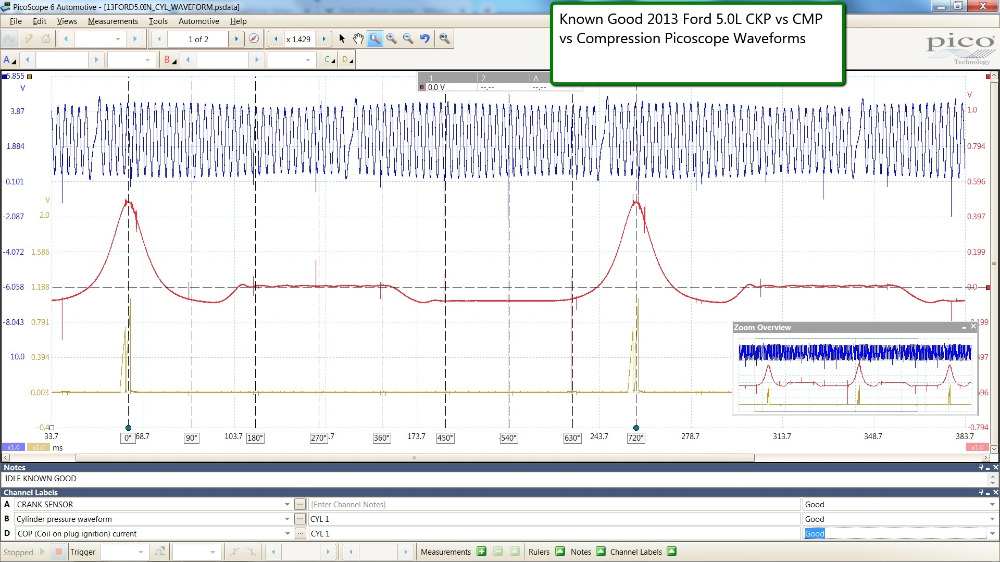1000x562 pixels.
Task: Click Channel B notes field CYL 1
Action: click(554, 519)
